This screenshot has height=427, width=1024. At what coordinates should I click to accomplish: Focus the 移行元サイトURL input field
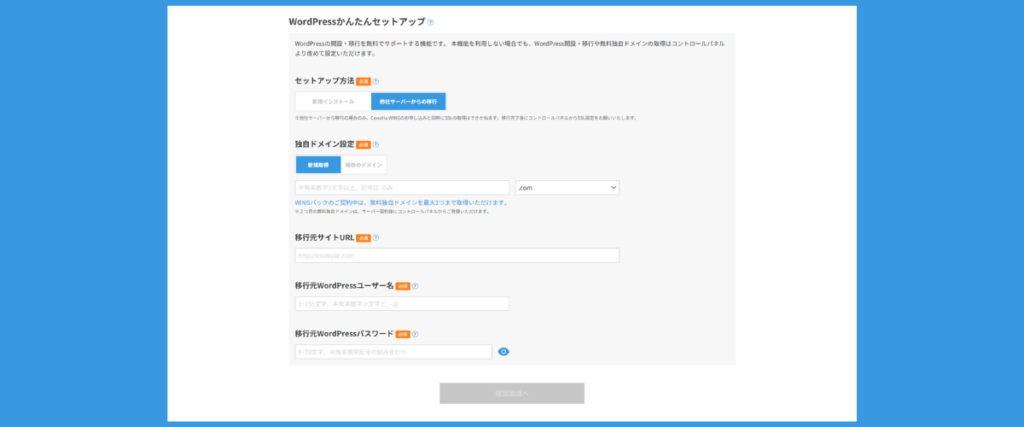pos(457,255)
